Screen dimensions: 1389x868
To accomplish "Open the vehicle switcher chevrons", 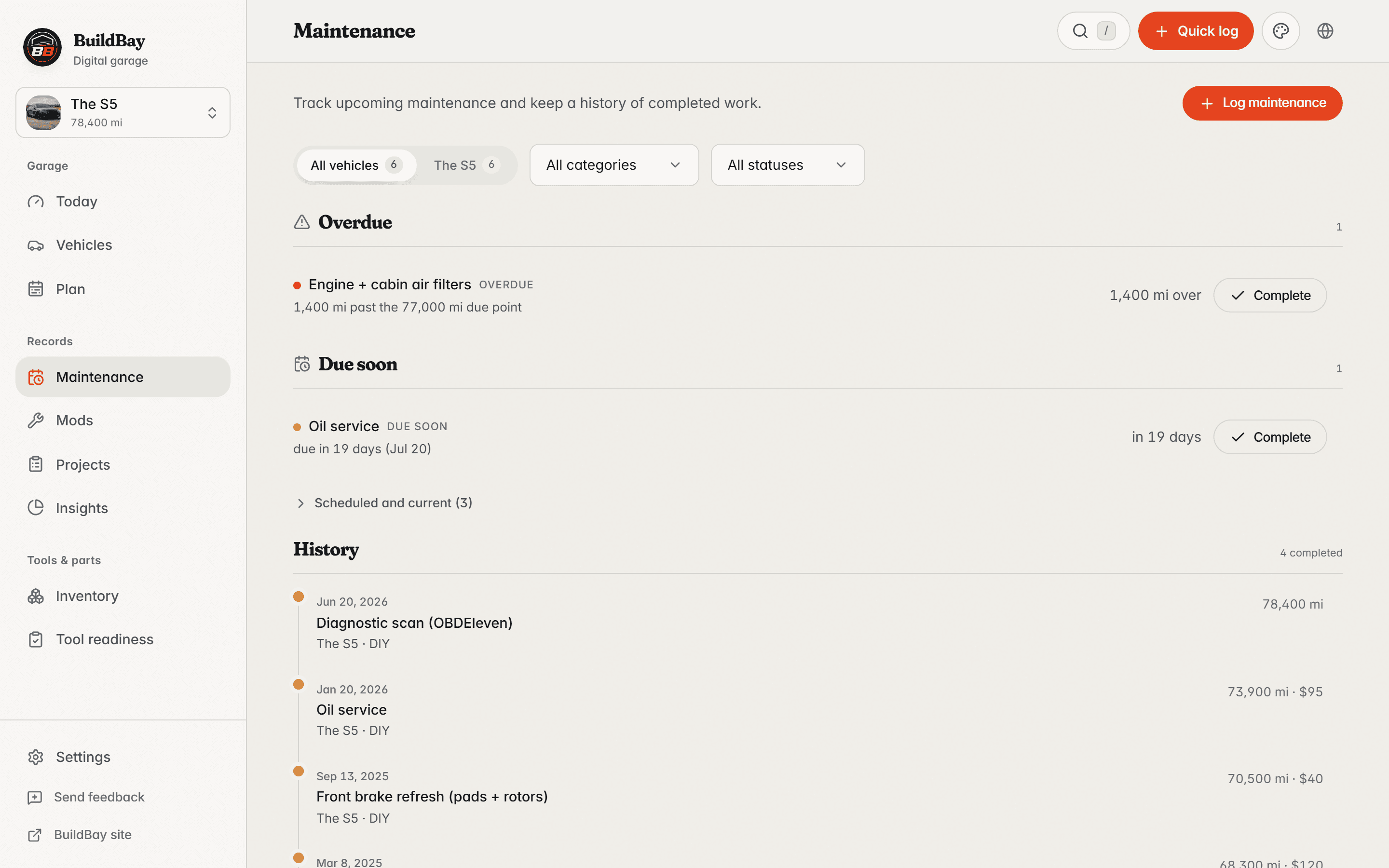I will pos(212,112).
